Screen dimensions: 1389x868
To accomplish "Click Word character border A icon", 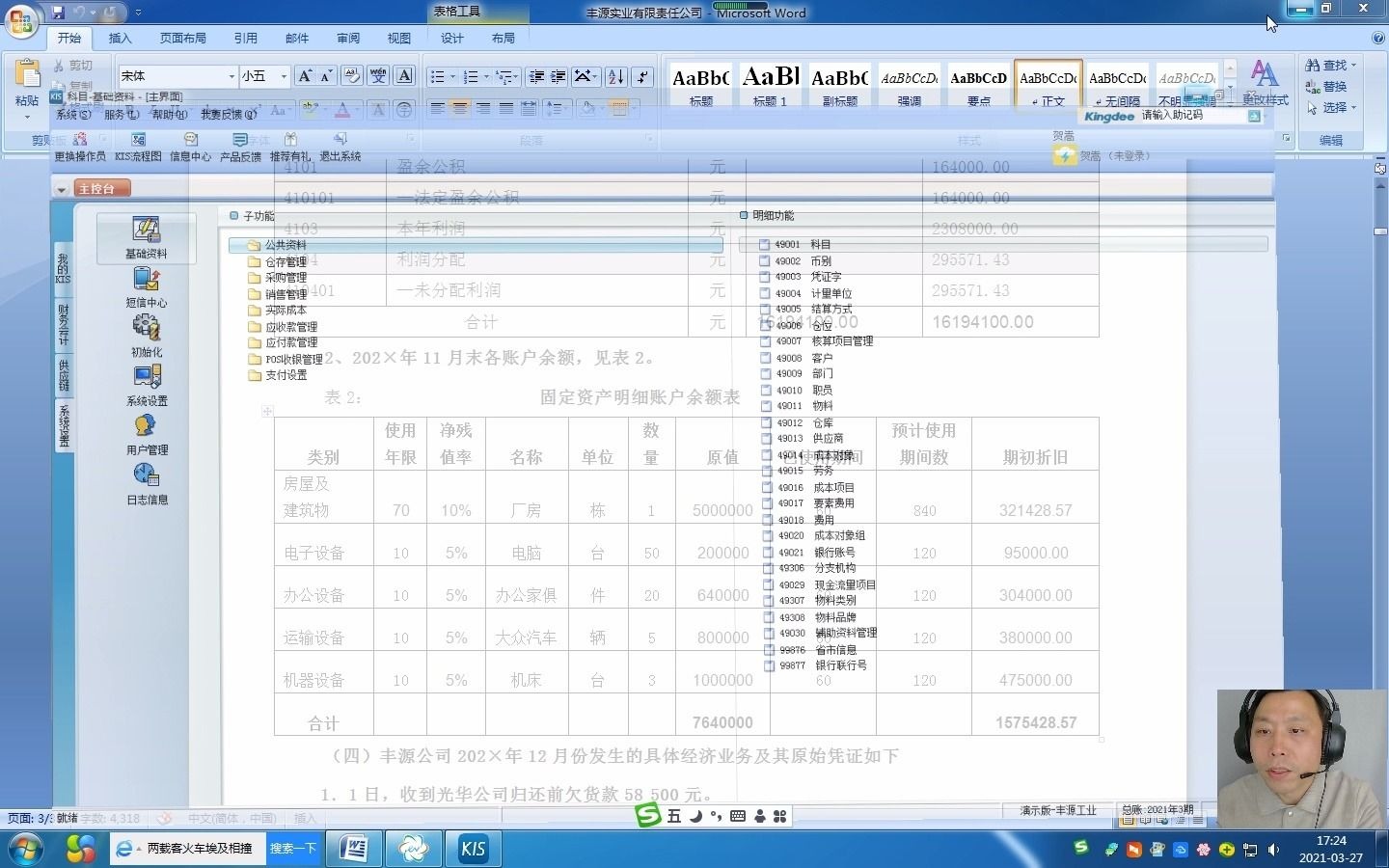I will point(405,76).
